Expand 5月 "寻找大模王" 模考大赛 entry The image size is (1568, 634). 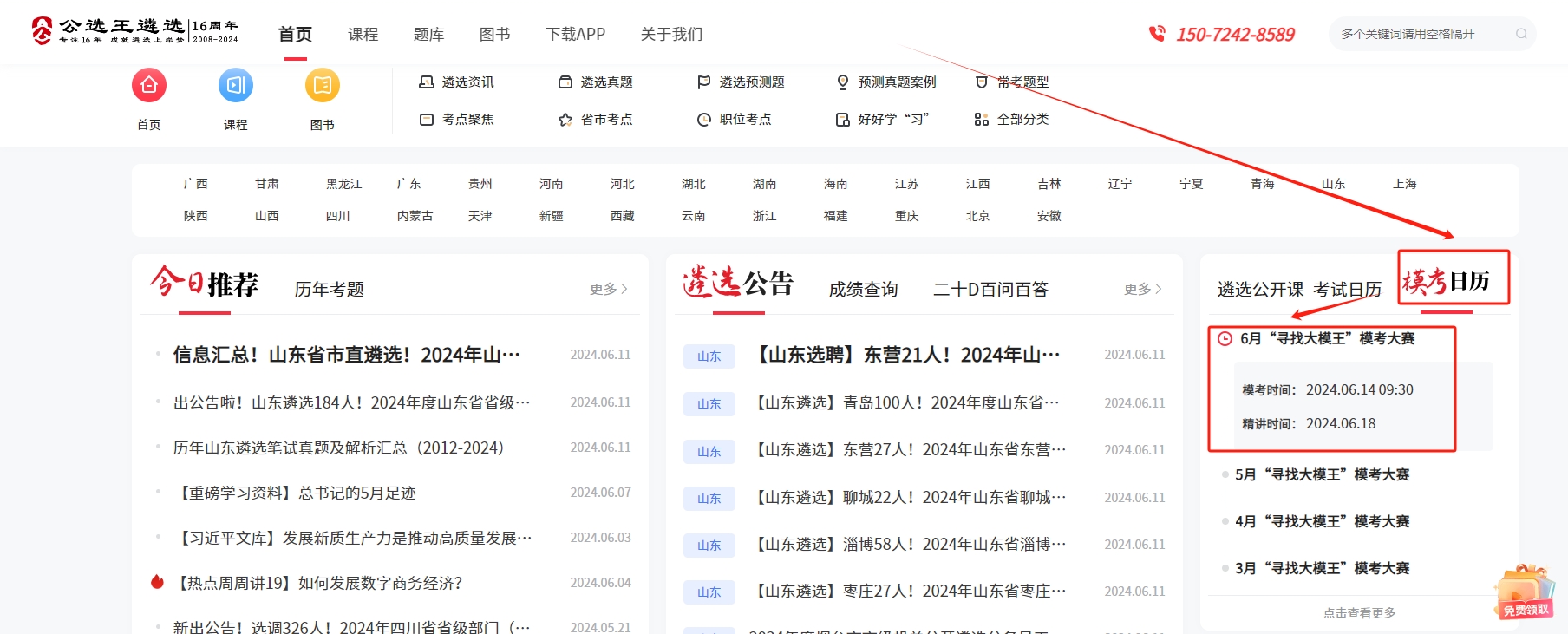(1322, 474)
